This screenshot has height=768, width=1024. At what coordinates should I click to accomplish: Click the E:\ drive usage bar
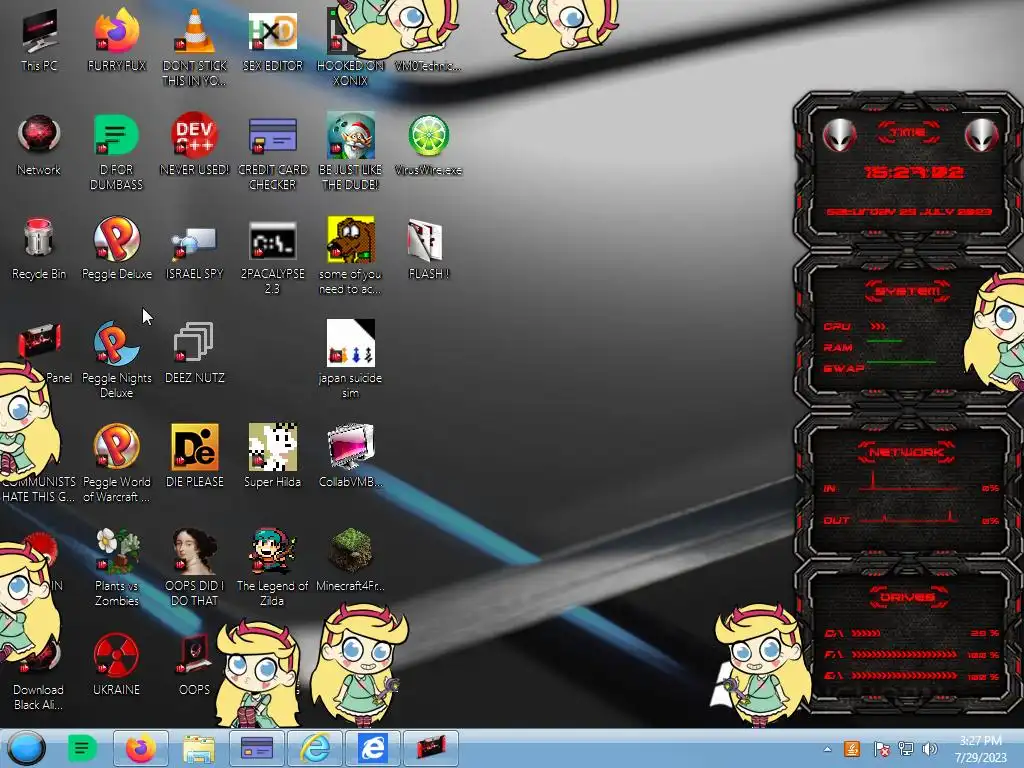pyautogui.click(x=904, y=676)
